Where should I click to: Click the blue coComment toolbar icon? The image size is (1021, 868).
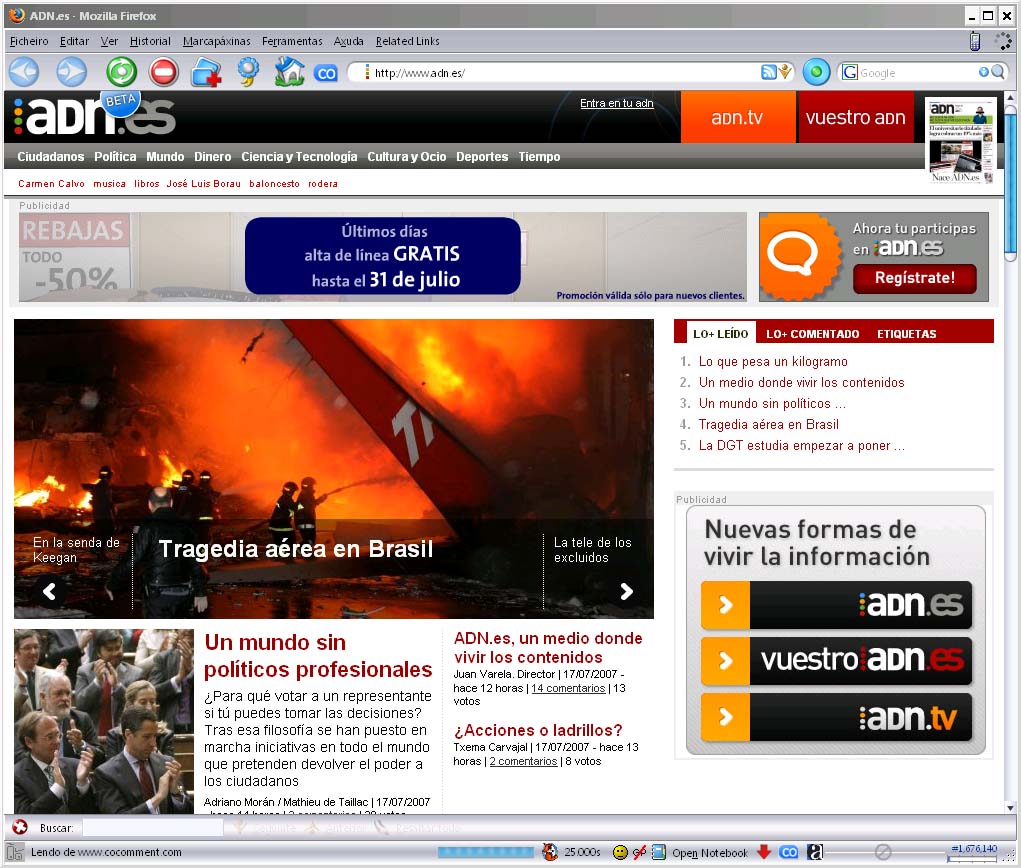pos(326,73)
